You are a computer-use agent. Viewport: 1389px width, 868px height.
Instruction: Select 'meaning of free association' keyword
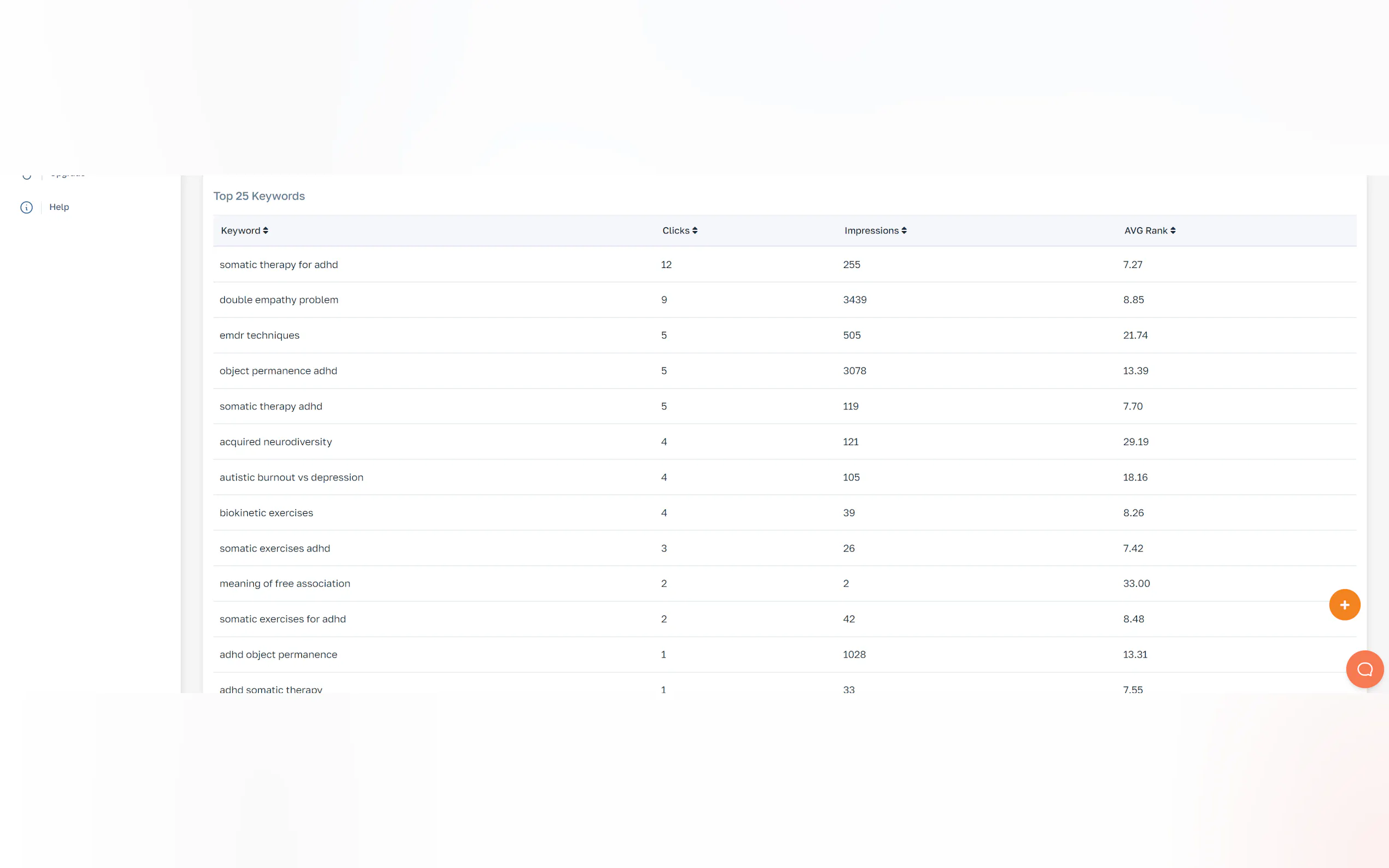click(284, 584)
